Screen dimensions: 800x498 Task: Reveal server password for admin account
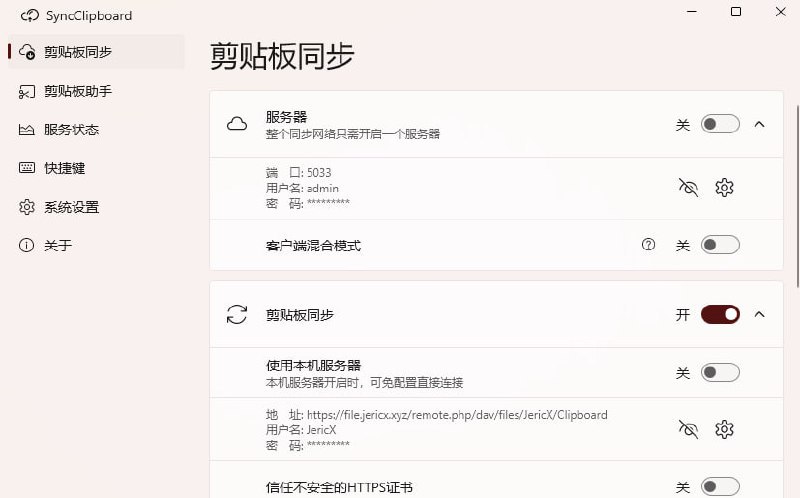[x=688, y=188]
